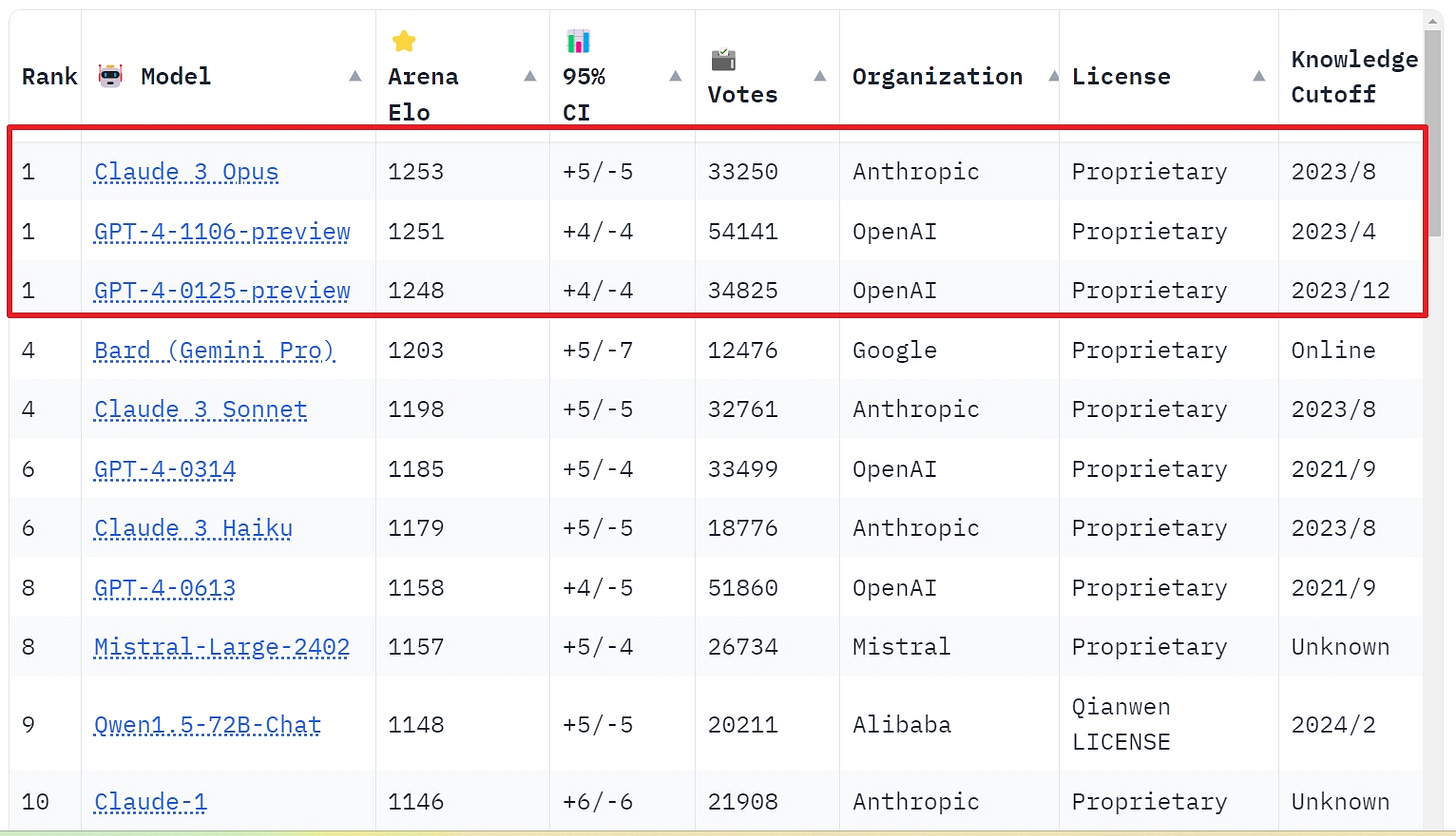The width and height of the screenshot is (1456, 836).
Task: Click votes count 34825
Action: (743, 291)
